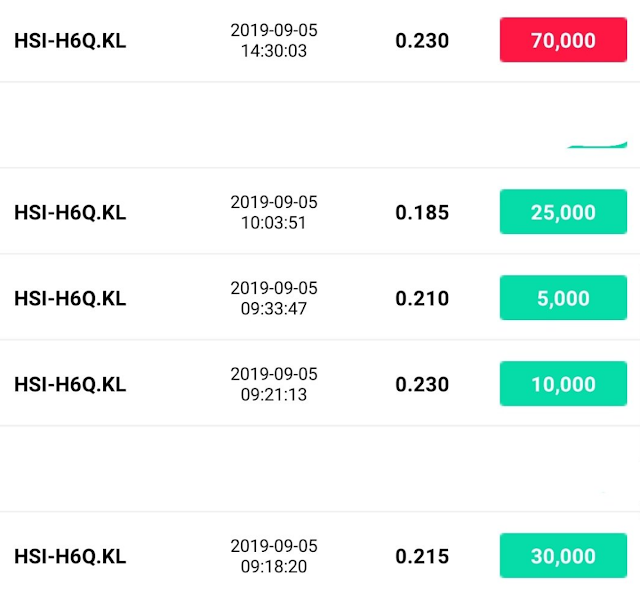The image size is (640, 592).
Task: Select the 0.215 price value
Action: point(422,556)
